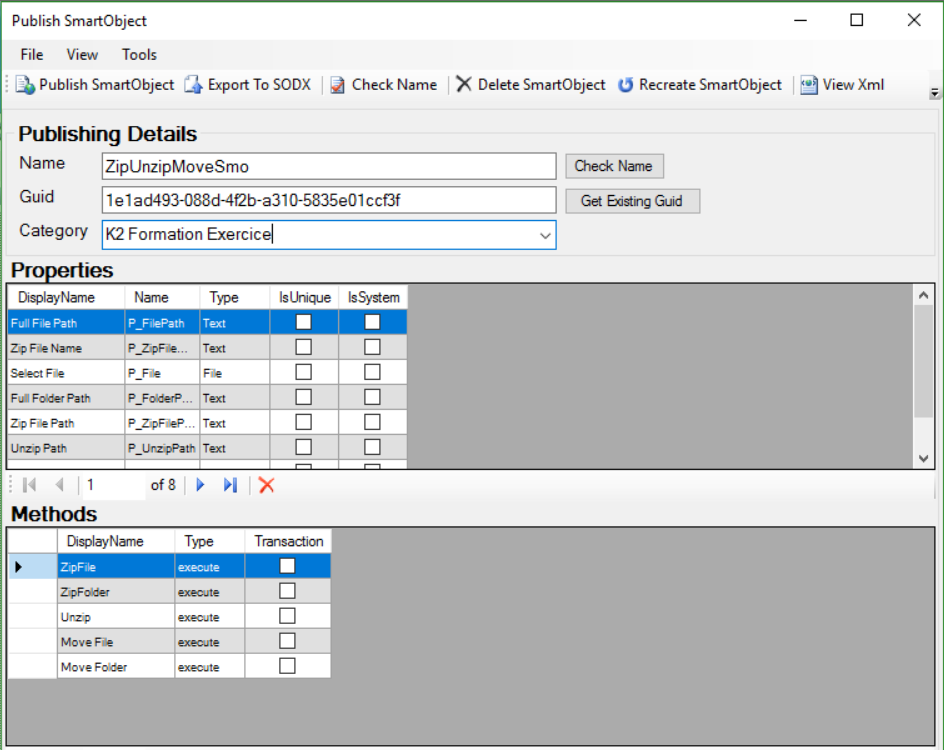Click the Delete SmartObject X icon
The width and height of the screenshot is (944, 750).
pyautogui.click(x=464, y=85)
